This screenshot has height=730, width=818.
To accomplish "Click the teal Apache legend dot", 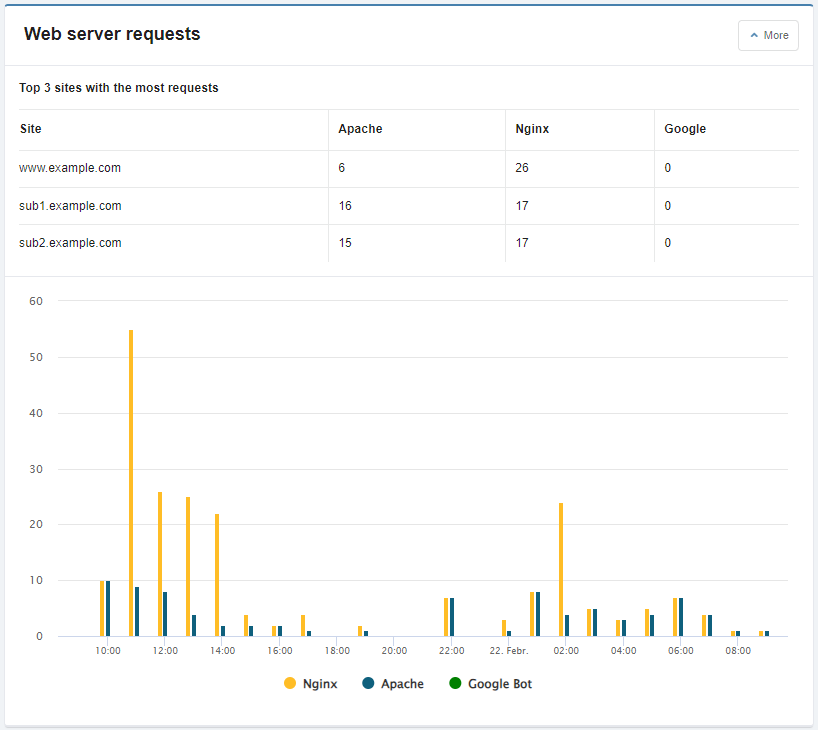I will [x=368, y=684].
